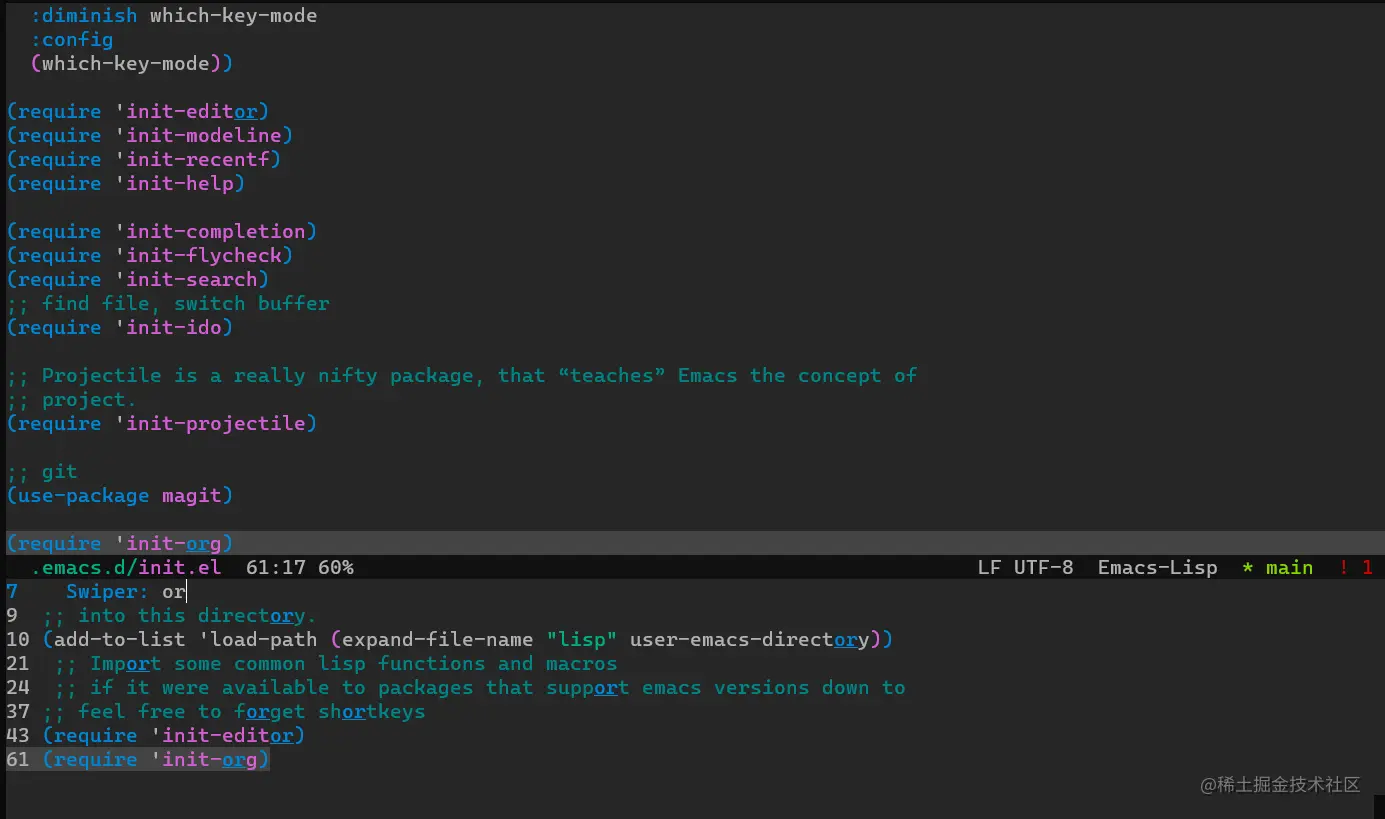Select swiper match '21 ;; Import some common lisp functions'
The width and height of the screenshot is (1385, 819).
pyautogui.click(x=312, y=663)
